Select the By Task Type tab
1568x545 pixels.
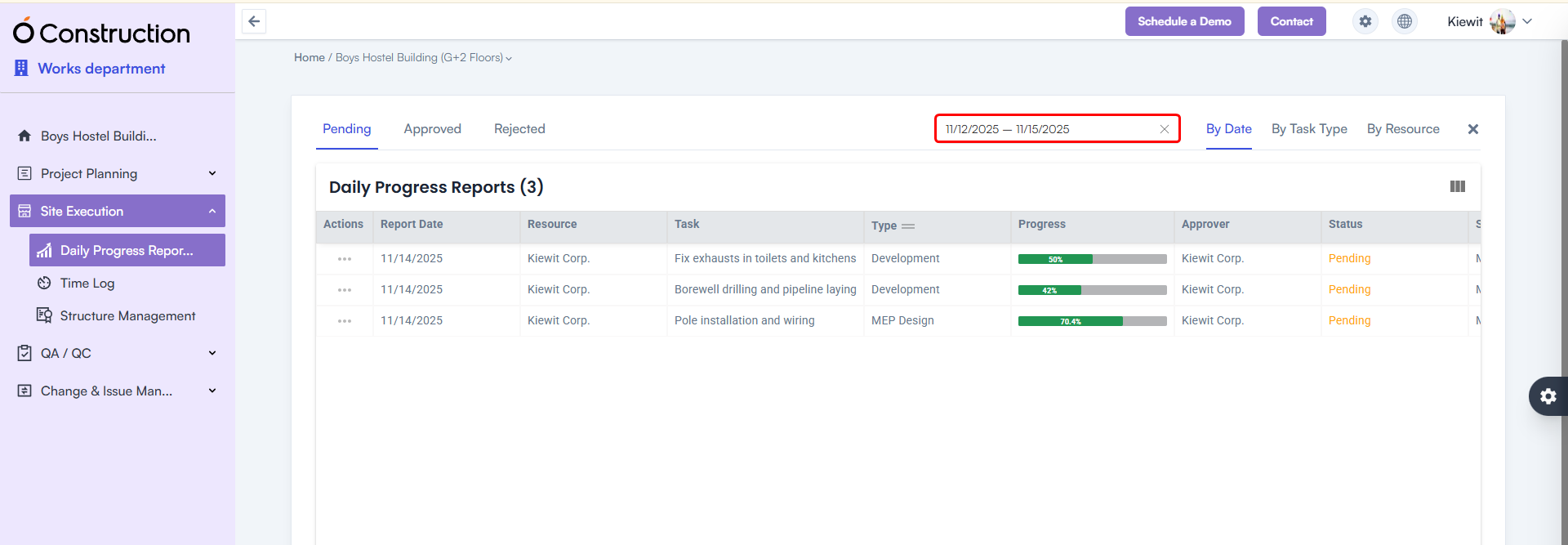pyautogui.click(x=1309, y=129)
